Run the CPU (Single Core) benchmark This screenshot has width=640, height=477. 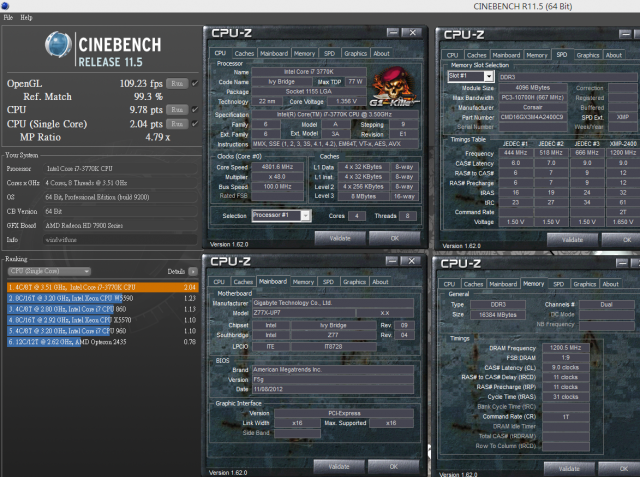point(177,124)
